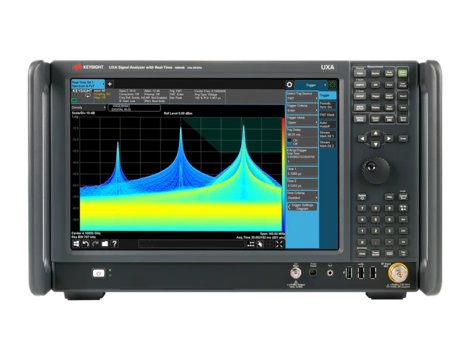
Task: Open the Windows start icon on screen
Action: click(x=76, y=244)
